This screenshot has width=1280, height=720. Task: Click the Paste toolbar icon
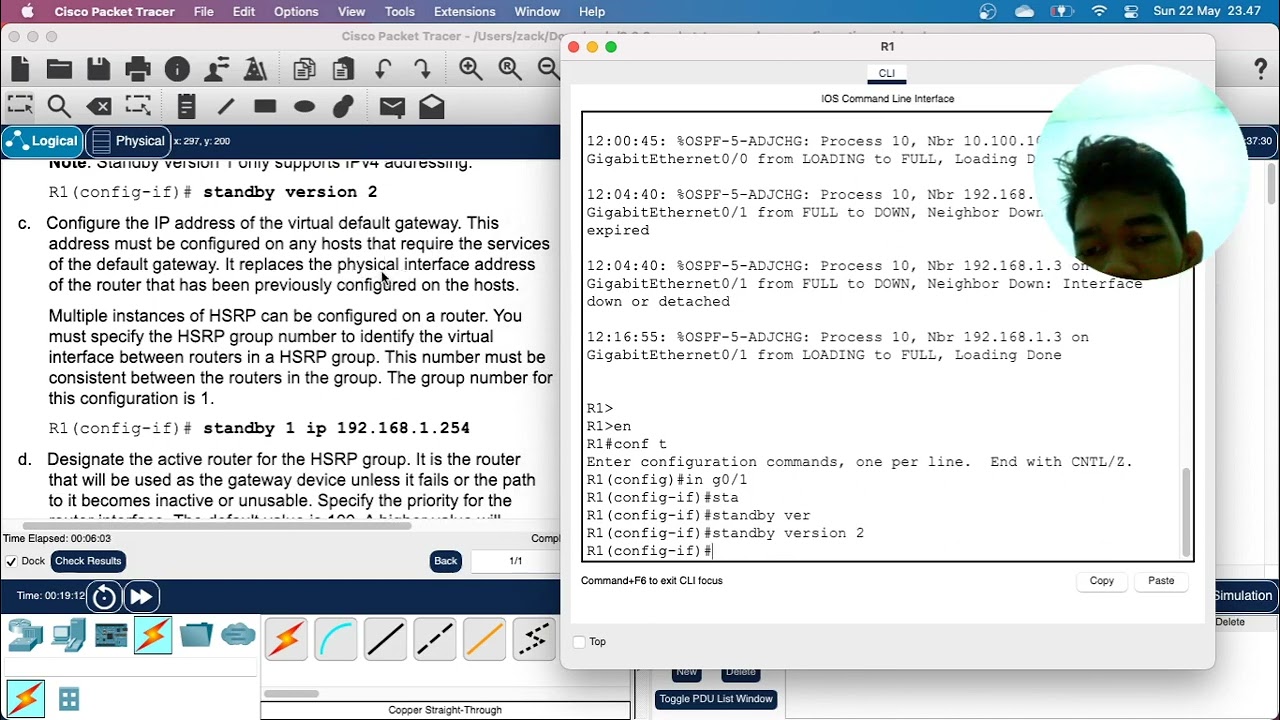coord(344,69)
